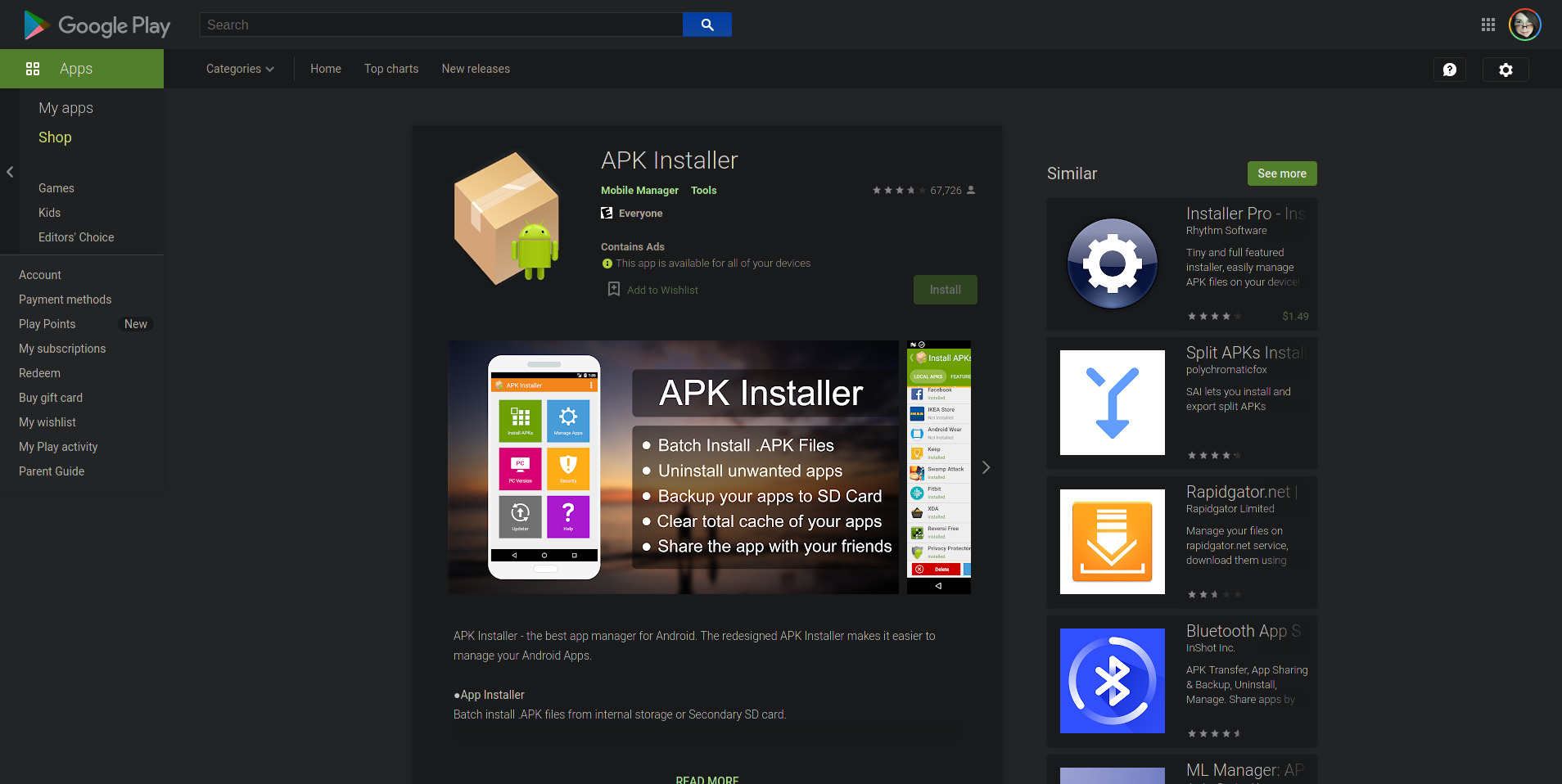Open the New releases tab

pyautogui.click(x=476, y=69)
